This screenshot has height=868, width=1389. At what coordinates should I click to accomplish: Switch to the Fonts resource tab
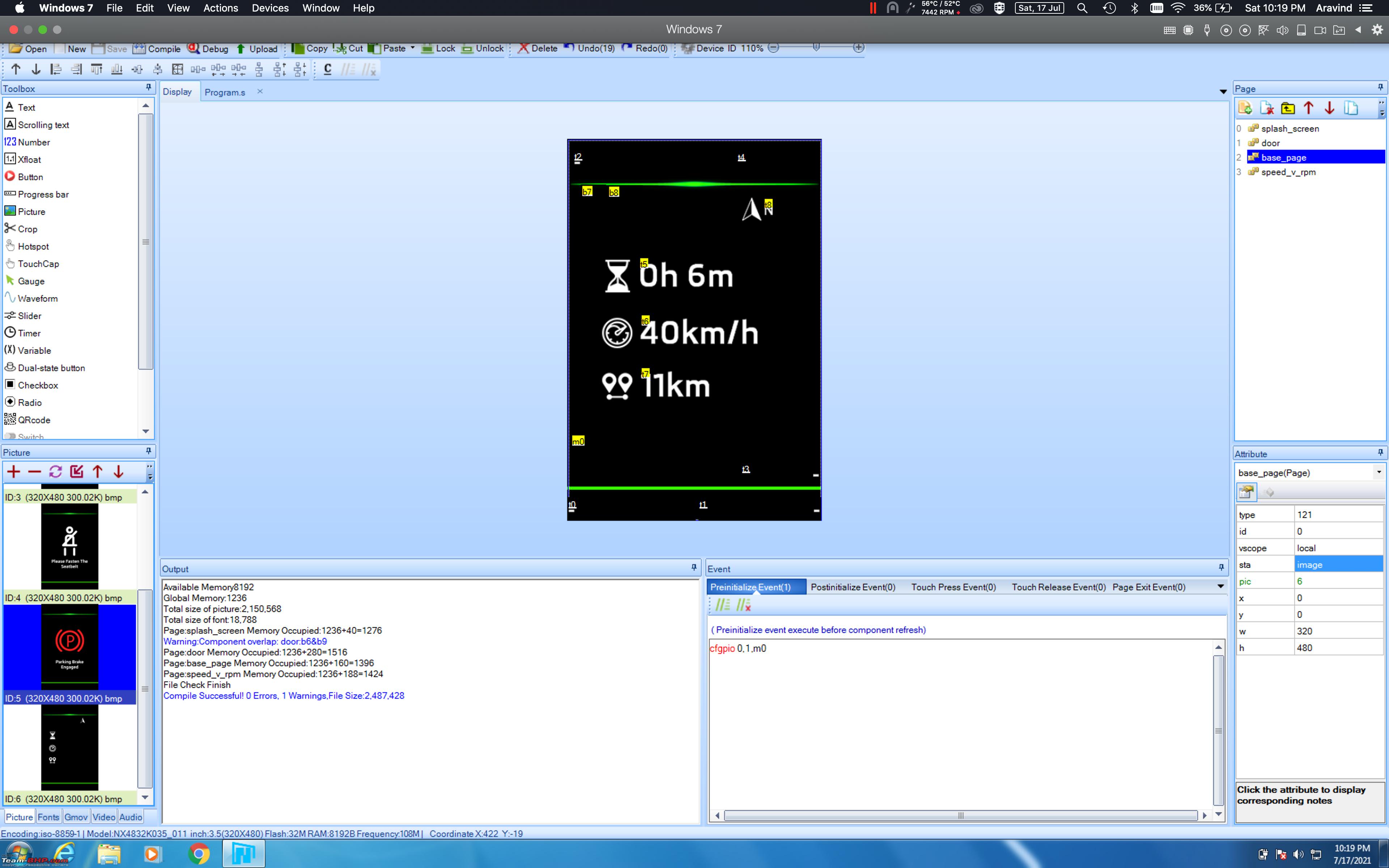click(48, 817)
